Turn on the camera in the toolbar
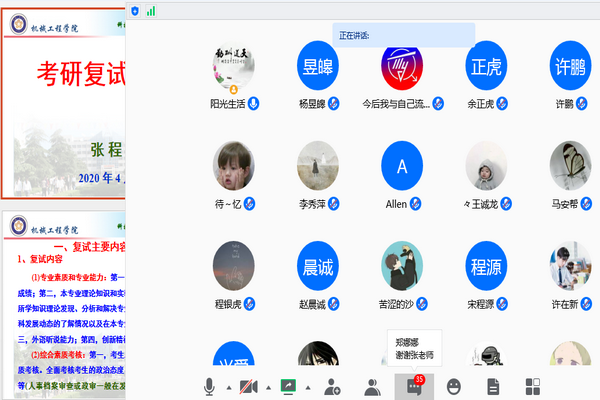600x400 pixels. (248, 385)
